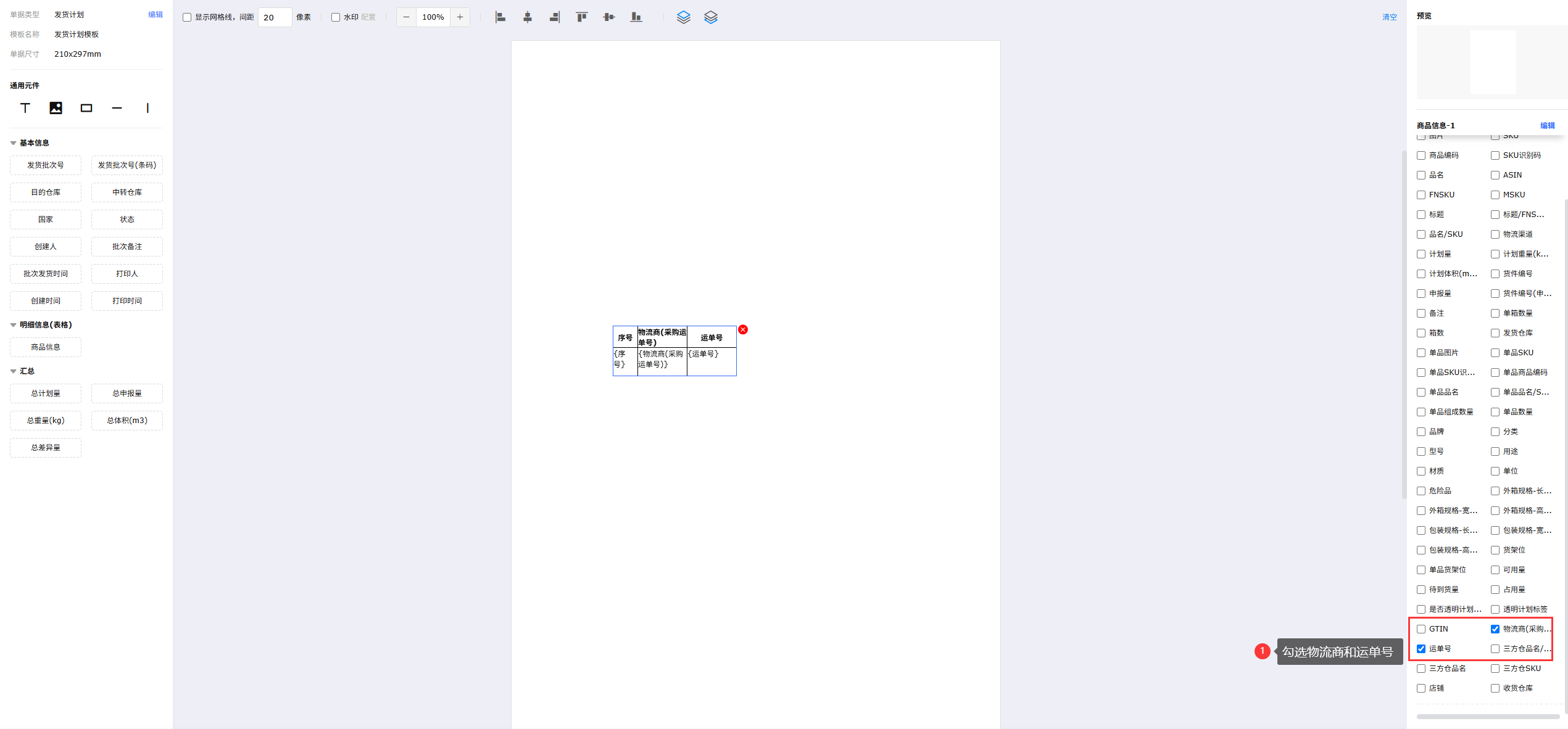The width and height of the screenshot is (1568, 729).
Task: Add the 发货批次号 field element
Action: pyautogui.click(x=46, y=165)
